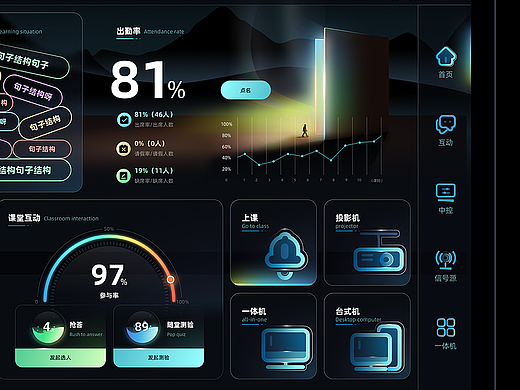520x390 pixels.
Task: Click the absence icon beside 19% (11人)
Action: click(123, 176)
